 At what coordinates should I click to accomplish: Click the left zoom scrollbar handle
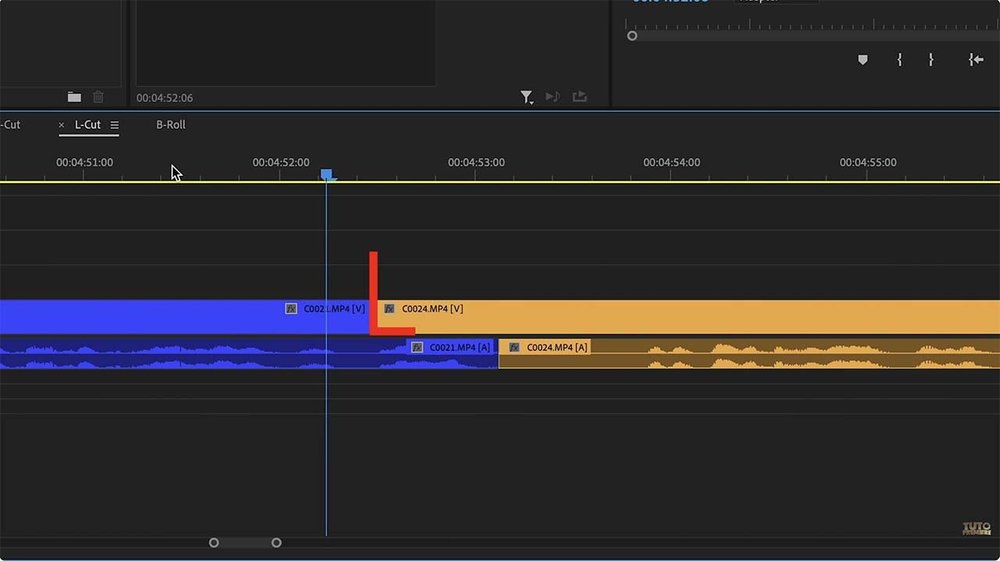(x=214, y=543)
